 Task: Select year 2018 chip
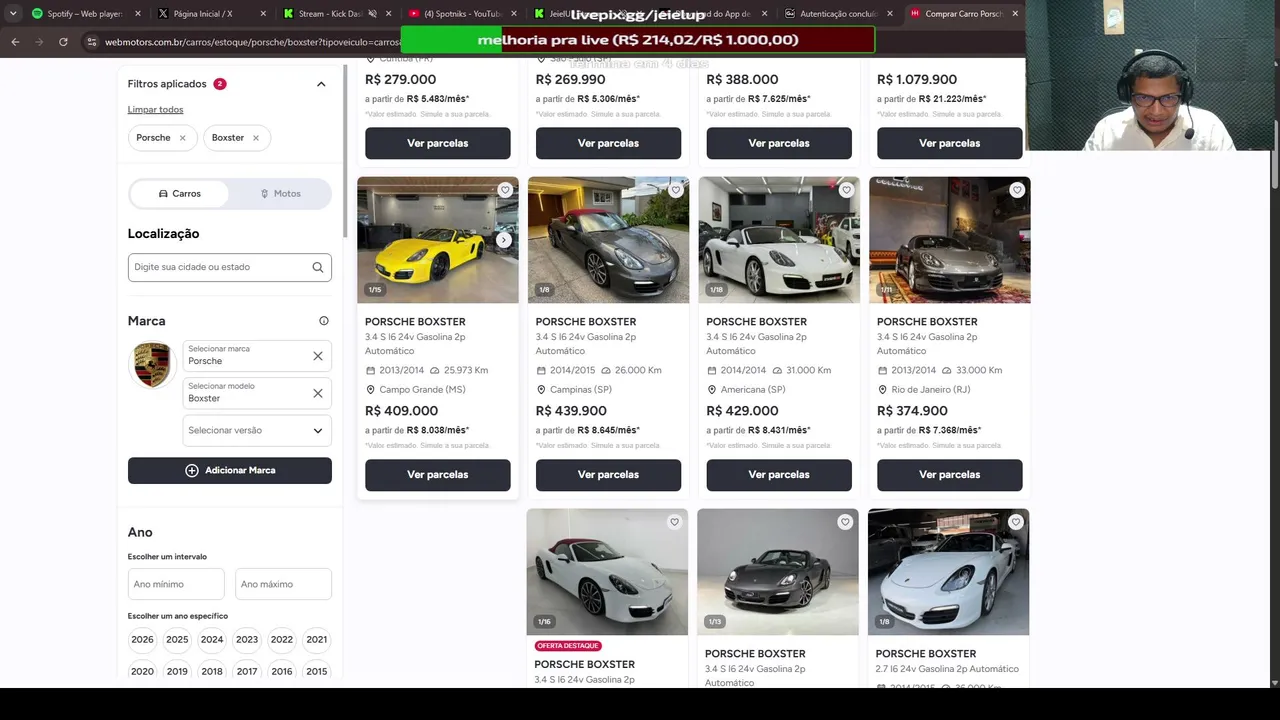[212, 672]
